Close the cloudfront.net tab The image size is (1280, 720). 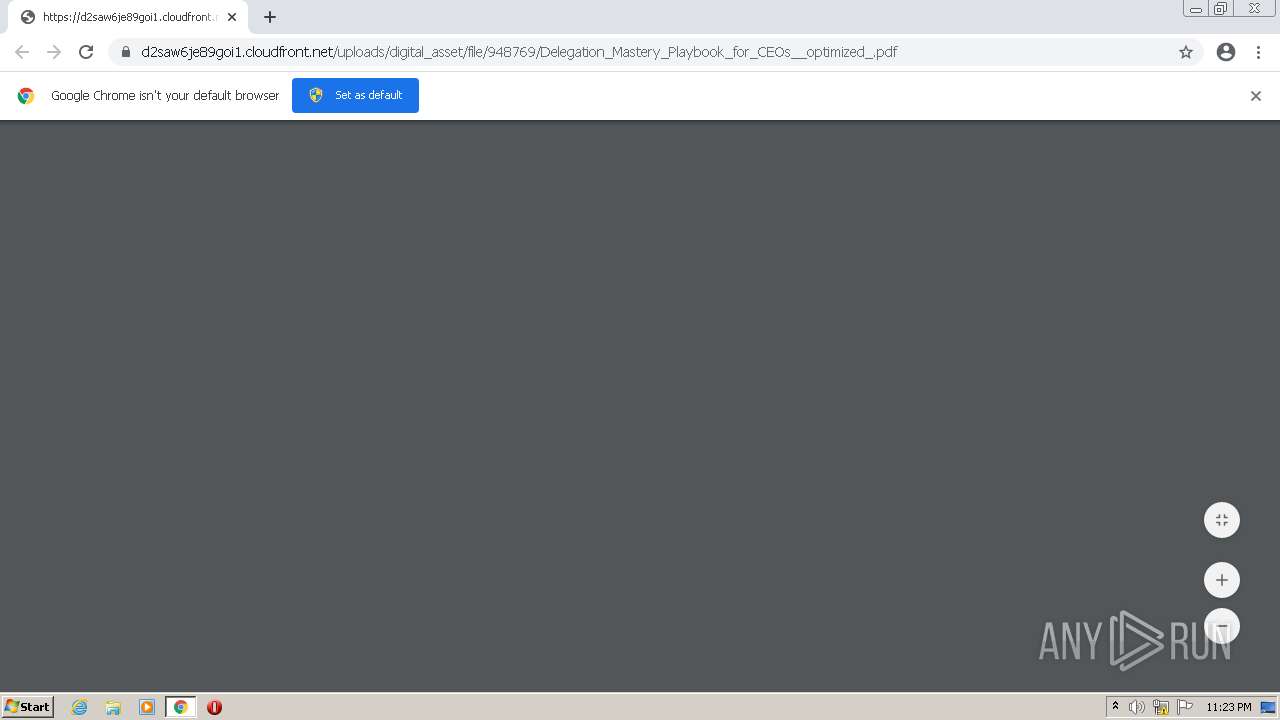pyautogui.click(x=232, y=17)
